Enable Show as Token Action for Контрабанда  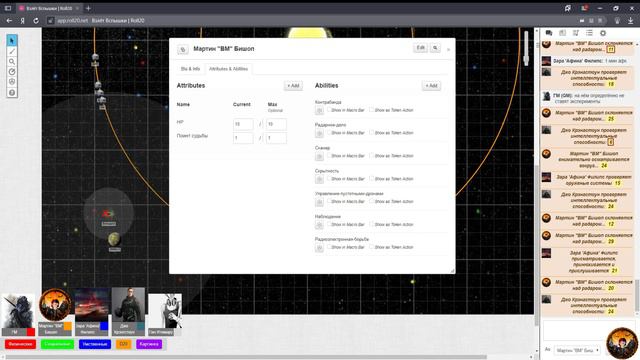(372, 110)
